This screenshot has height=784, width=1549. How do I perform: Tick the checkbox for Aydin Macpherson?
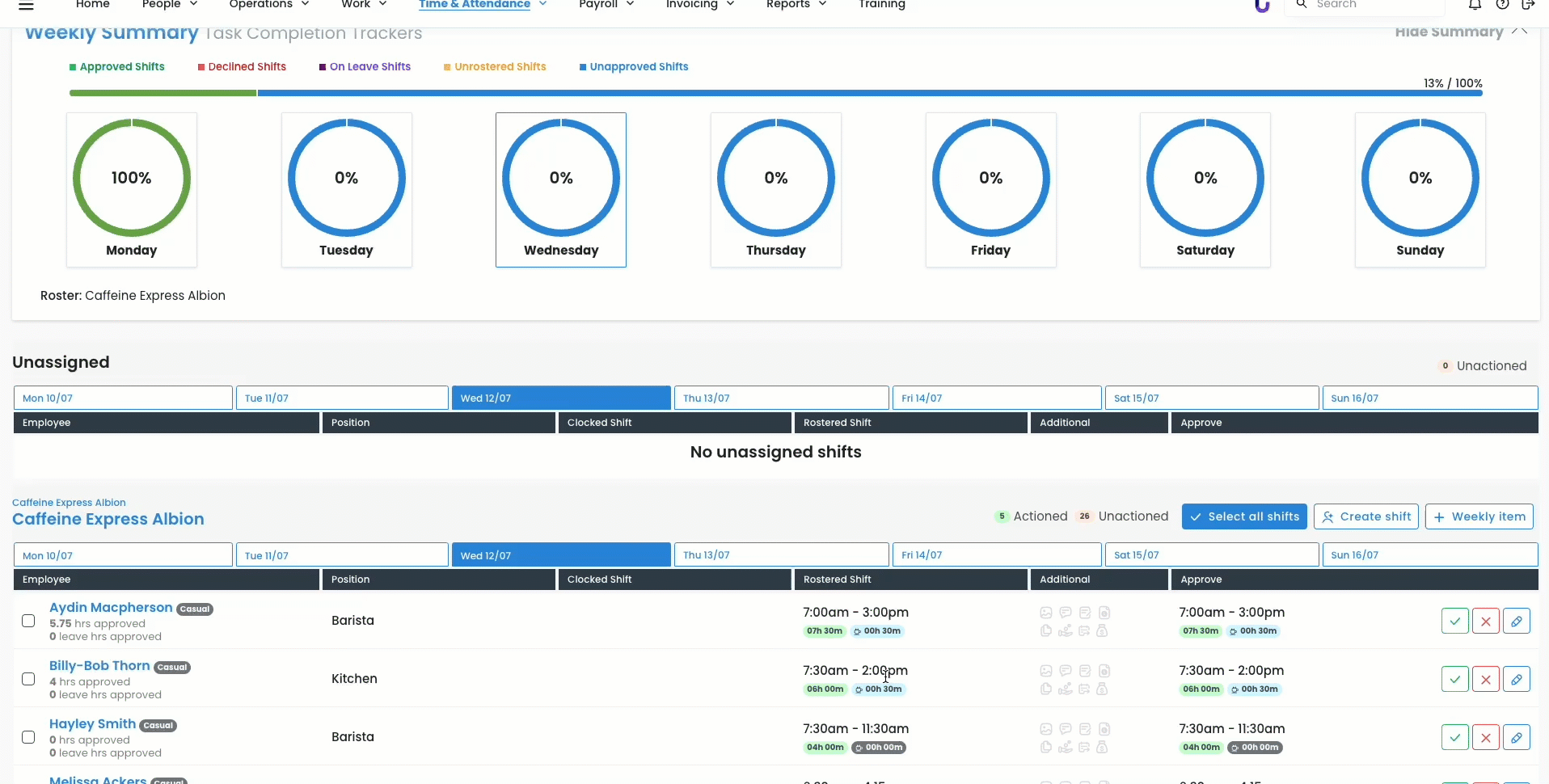click(28, 621)
